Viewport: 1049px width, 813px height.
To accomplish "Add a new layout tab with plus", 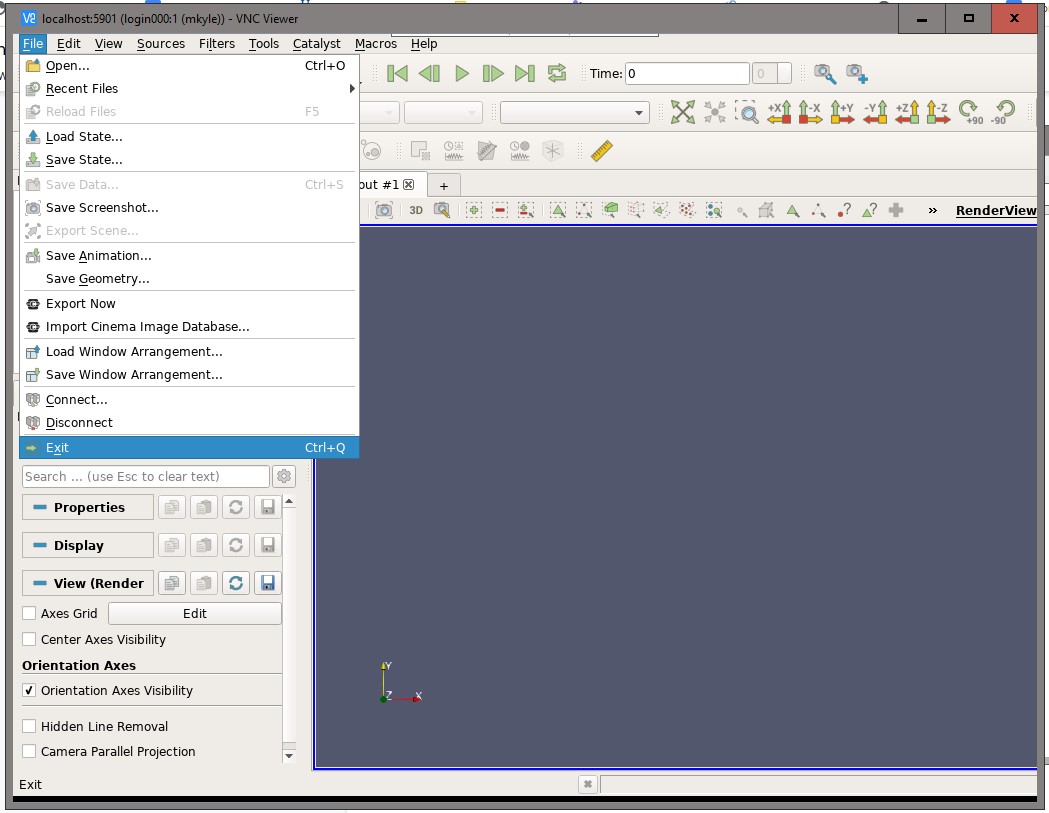I will tap(444, 186).
